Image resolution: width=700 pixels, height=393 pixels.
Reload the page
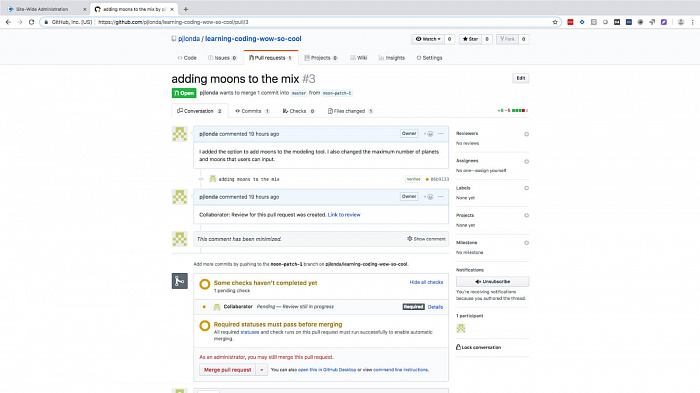click(31, 22)
